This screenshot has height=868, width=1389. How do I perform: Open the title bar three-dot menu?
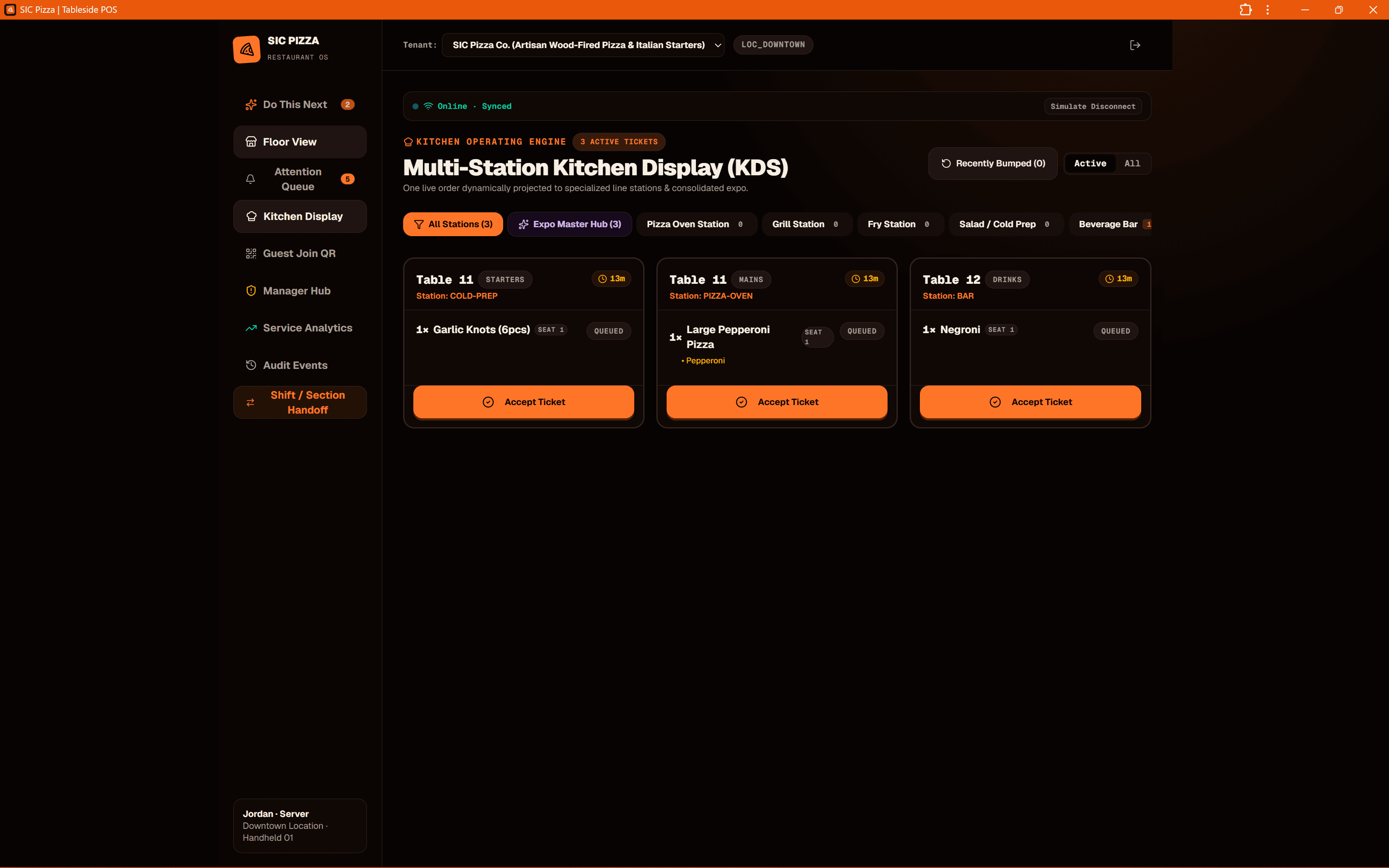1267,10
